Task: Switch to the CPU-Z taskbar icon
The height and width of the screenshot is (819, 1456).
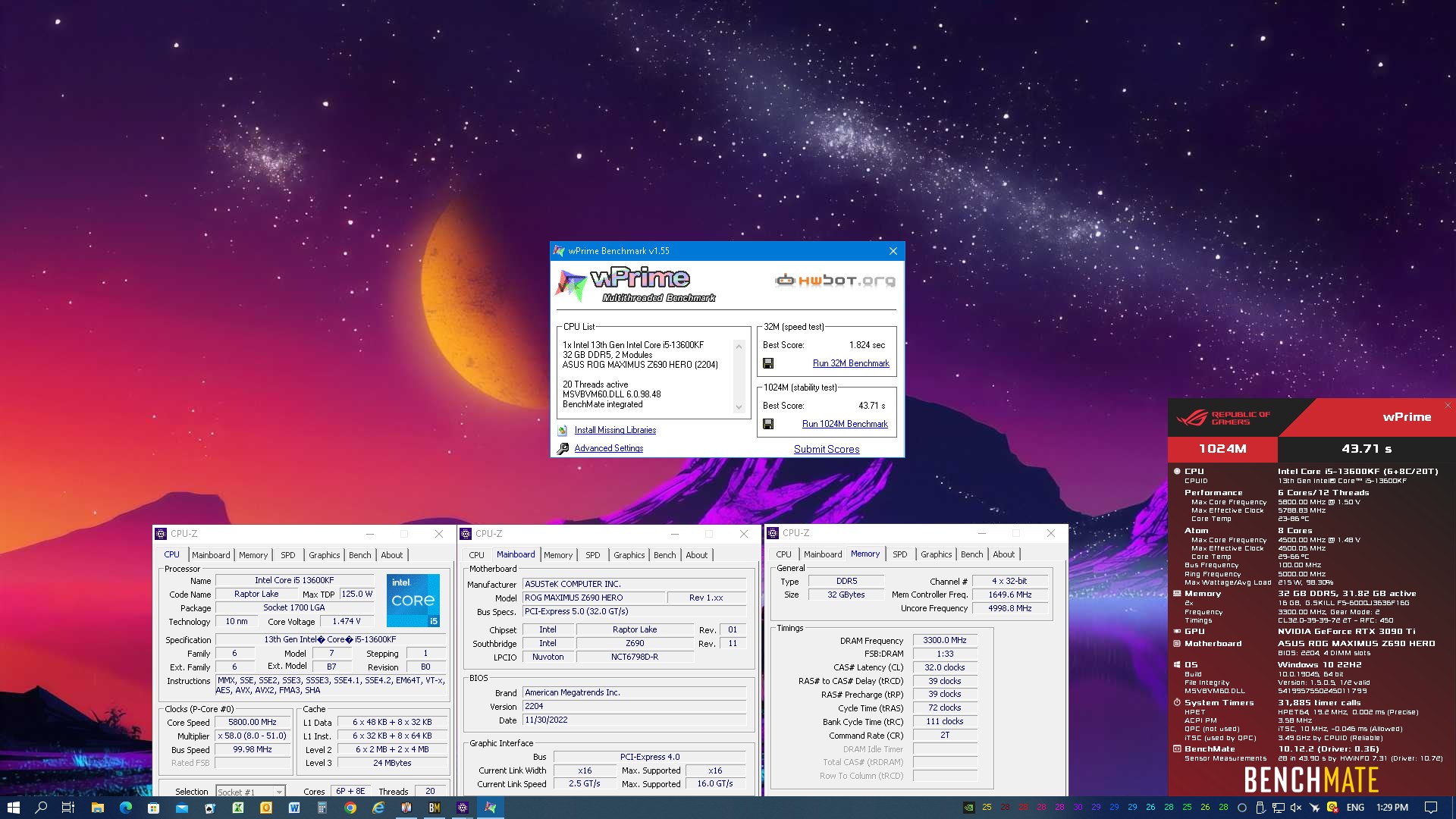Action: pos(462,808)
